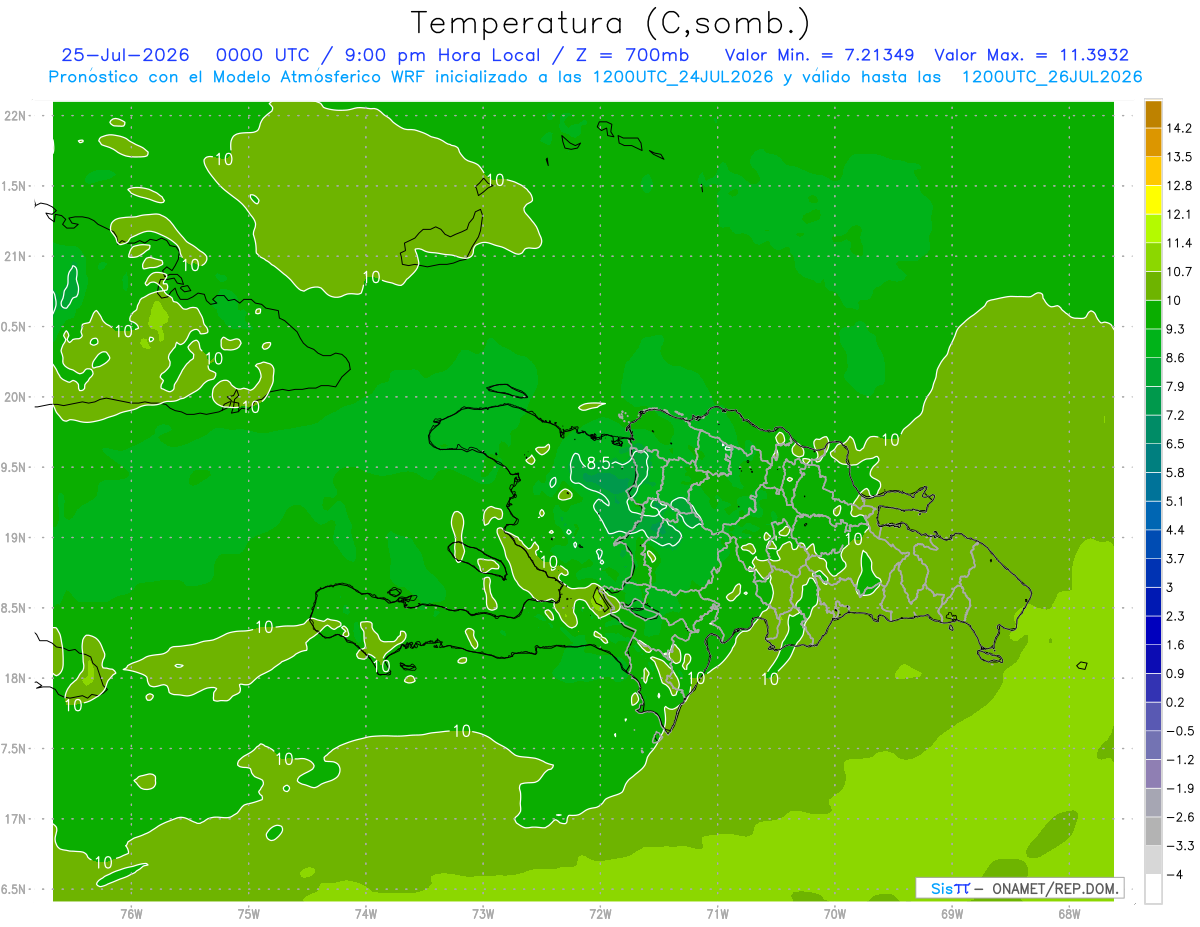Click the "Valor Min. = 7.21349" readout

pos(819,55)
